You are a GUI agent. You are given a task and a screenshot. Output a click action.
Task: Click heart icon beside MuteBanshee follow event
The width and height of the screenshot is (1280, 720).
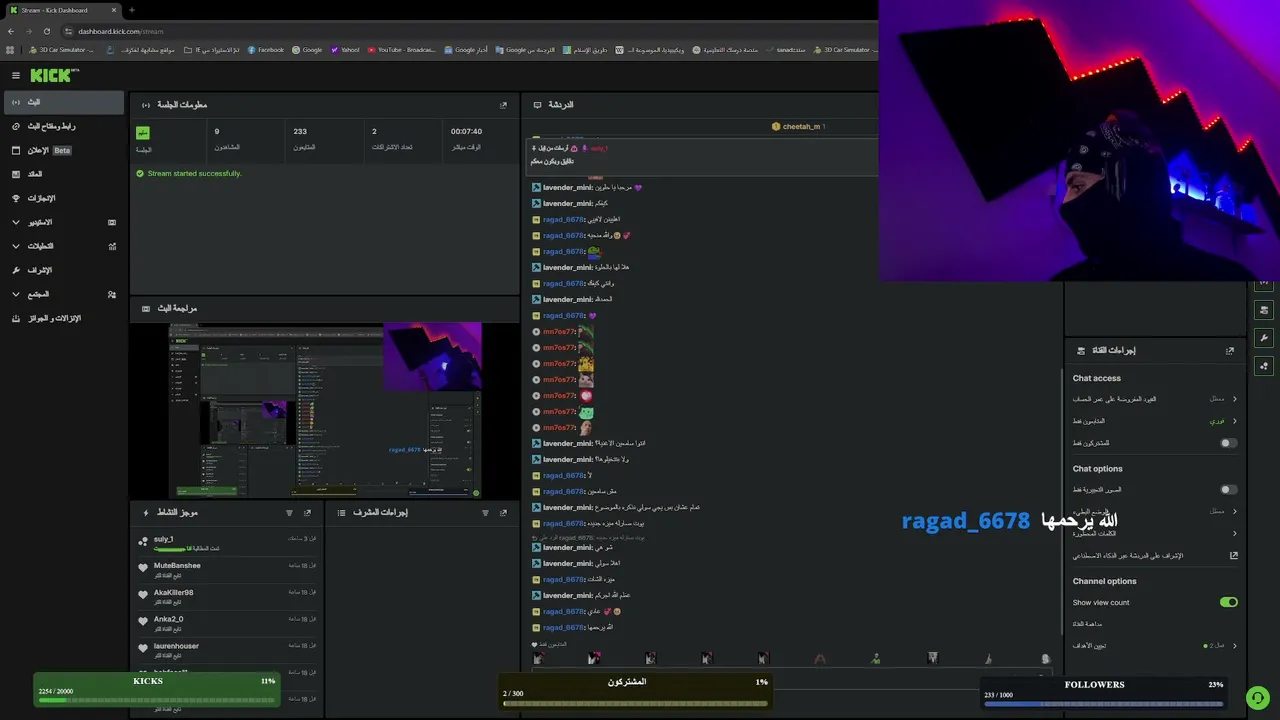143,568
